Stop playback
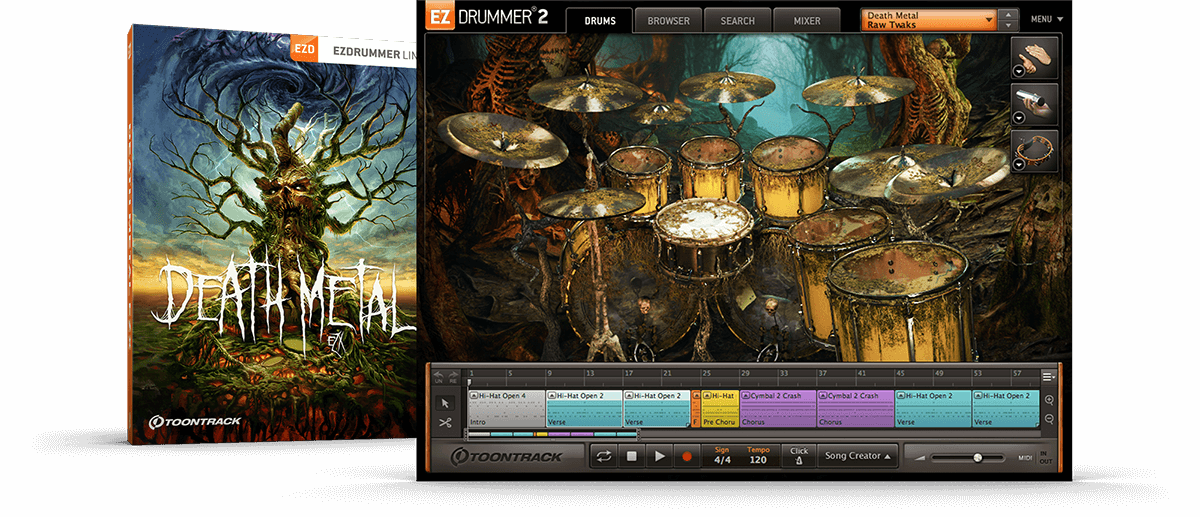 click(631, 456)
